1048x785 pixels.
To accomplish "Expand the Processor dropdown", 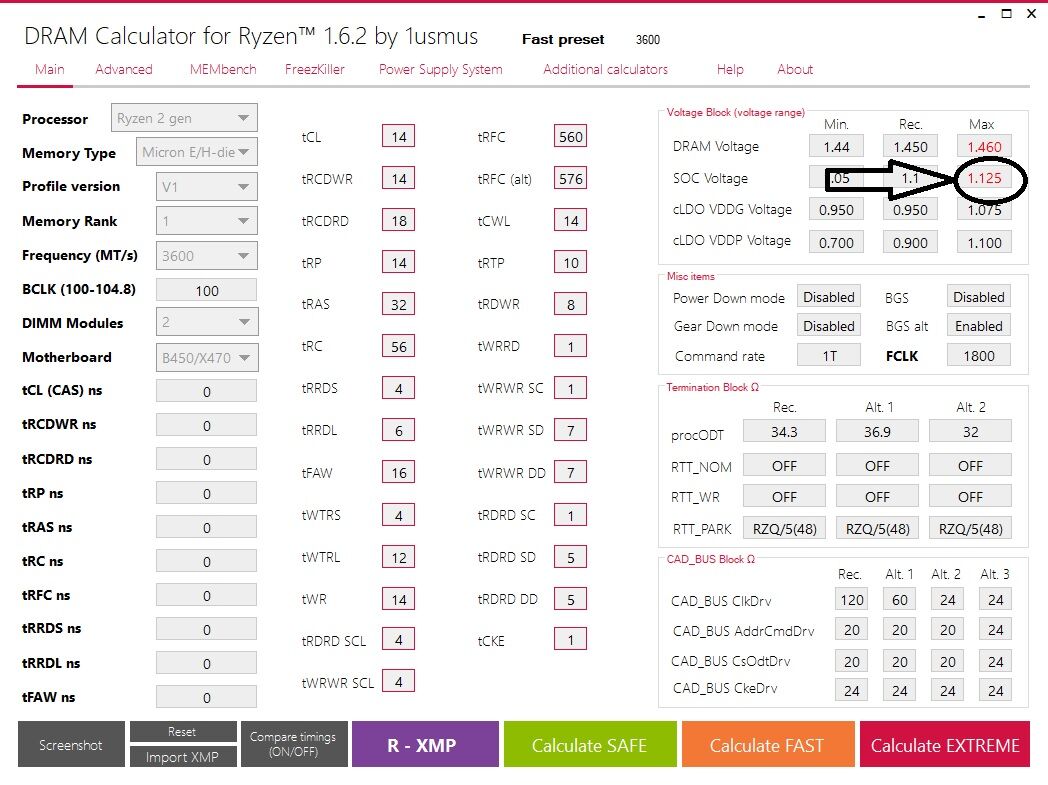I will [x=184, y=118].
